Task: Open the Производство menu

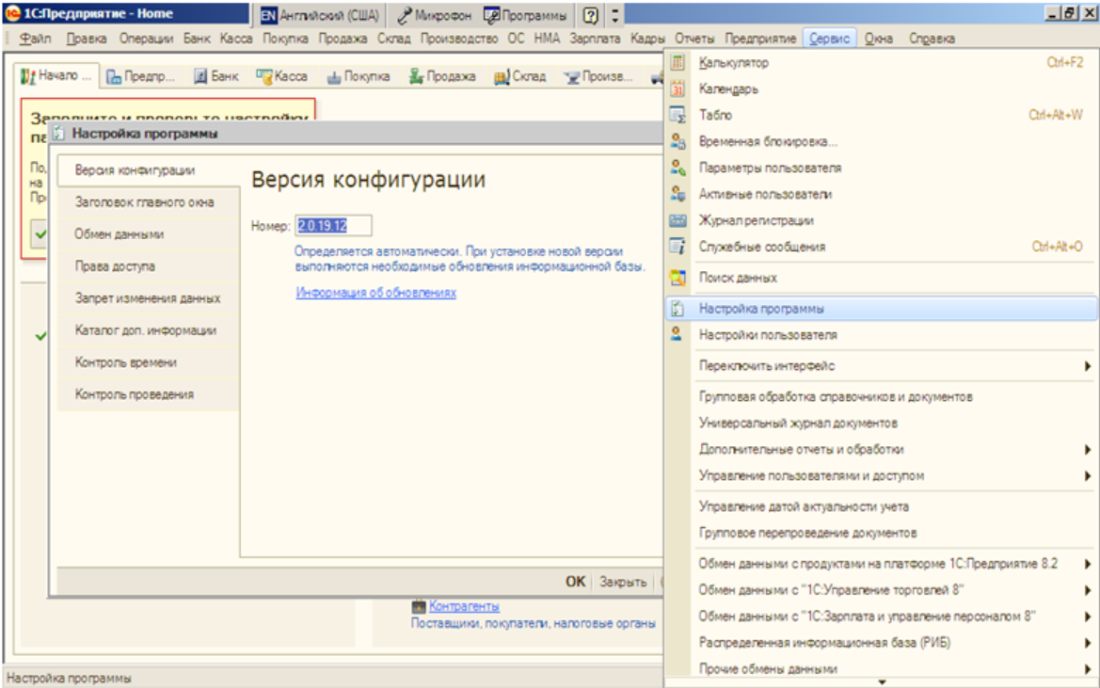Action: coord(459,39)
